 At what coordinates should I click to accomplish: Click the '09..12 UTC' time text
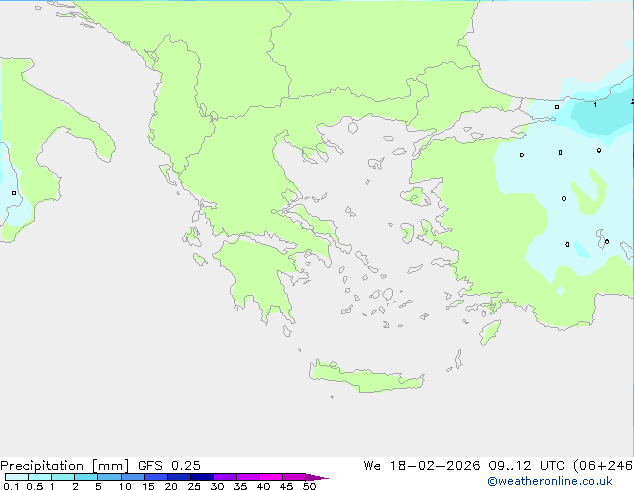(x=526, y=466)
